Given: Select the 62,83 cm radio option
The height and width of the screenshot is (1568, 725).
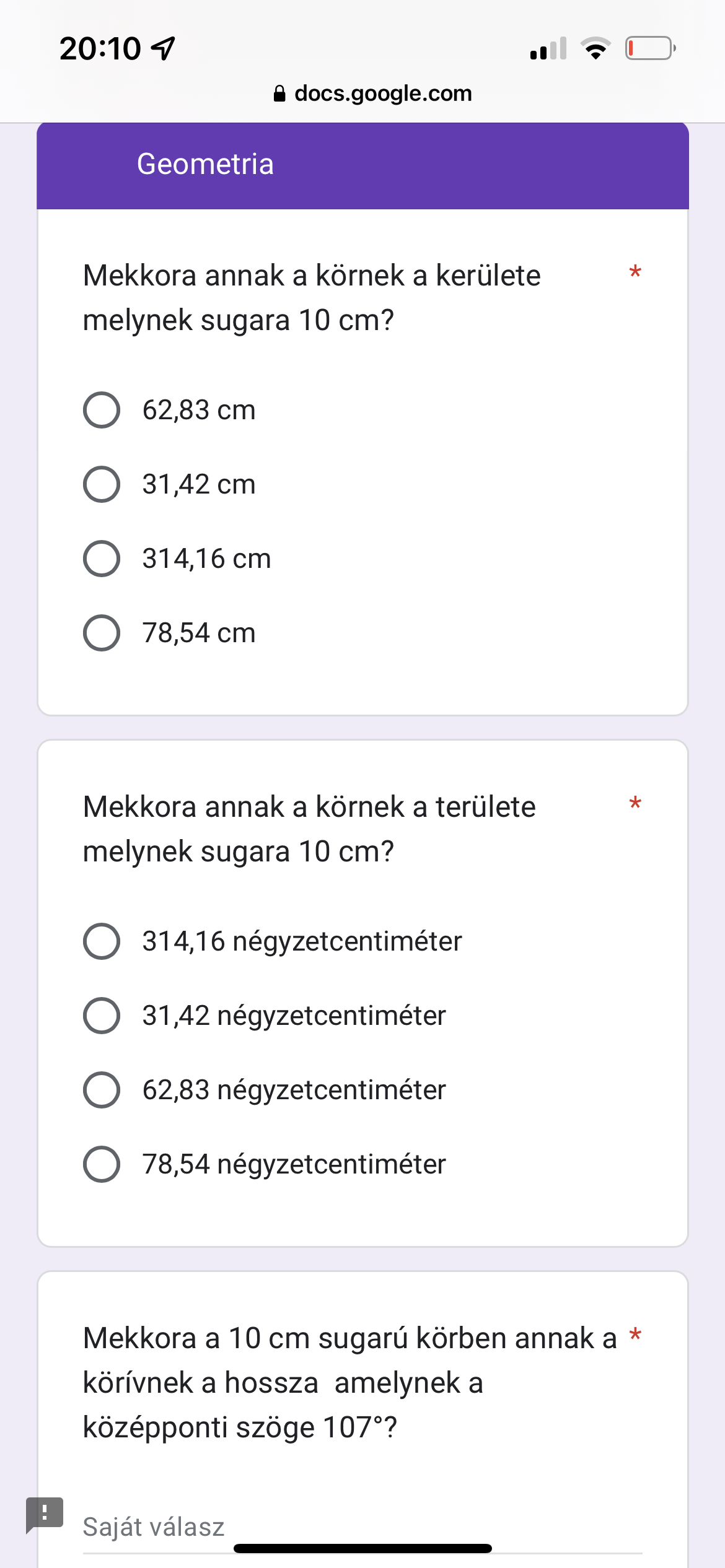Looking at the screenshot, I should click(102, 410).
